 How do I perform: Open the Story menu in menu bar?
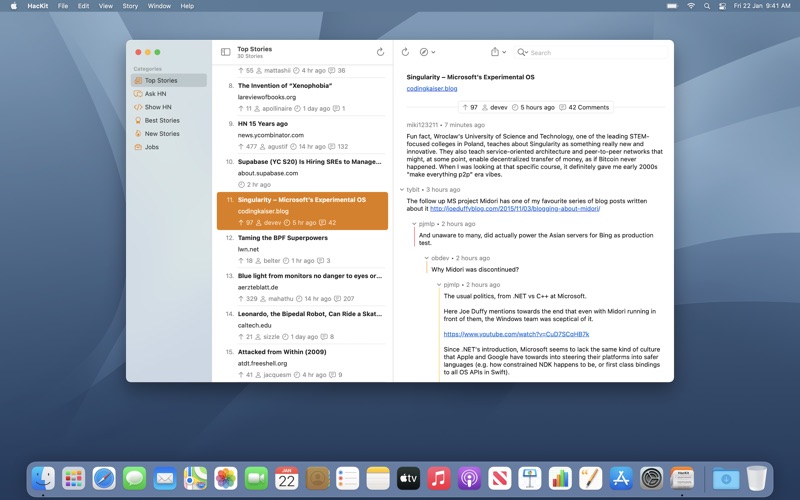click(130, 6)
